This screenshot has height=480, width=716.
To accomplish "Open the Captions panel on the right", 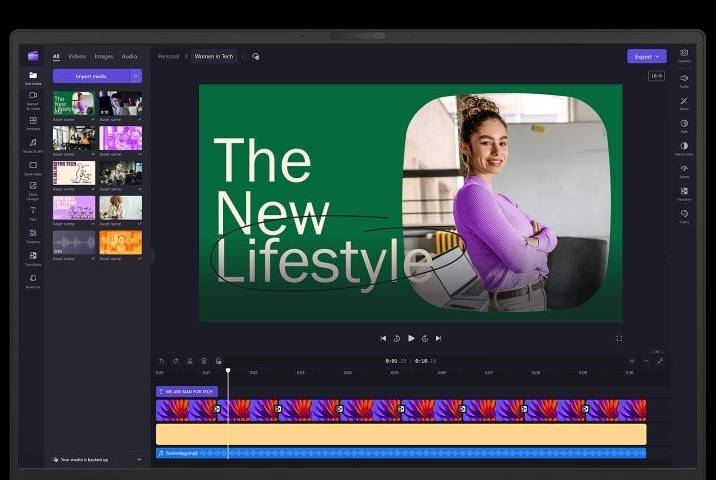I will click(684, 55).
